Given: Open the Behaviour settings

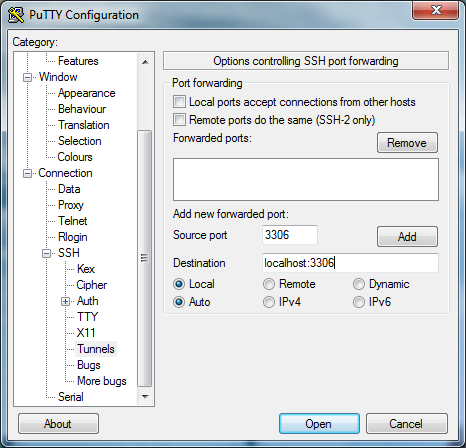Looking at the screenshot, I should (x=82, y=109).
